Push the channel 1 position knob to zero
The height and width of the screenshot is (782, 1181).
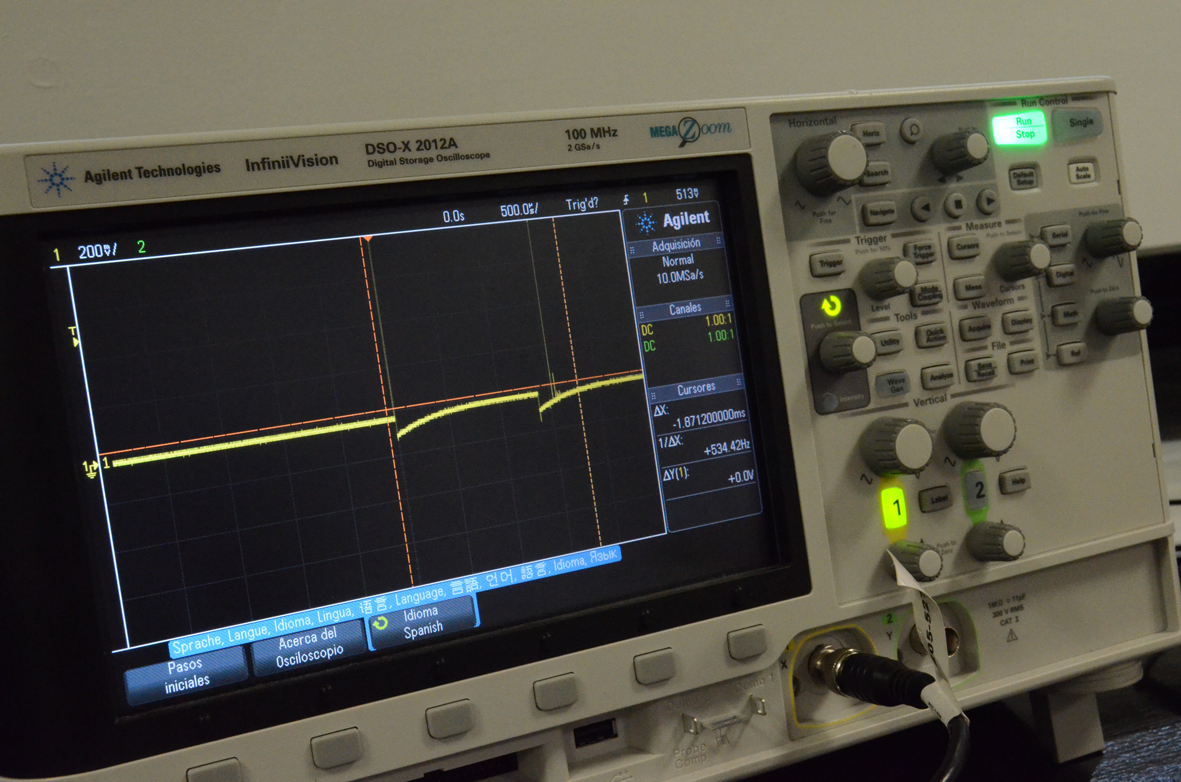pyautogui.click(x=917, y=560)
